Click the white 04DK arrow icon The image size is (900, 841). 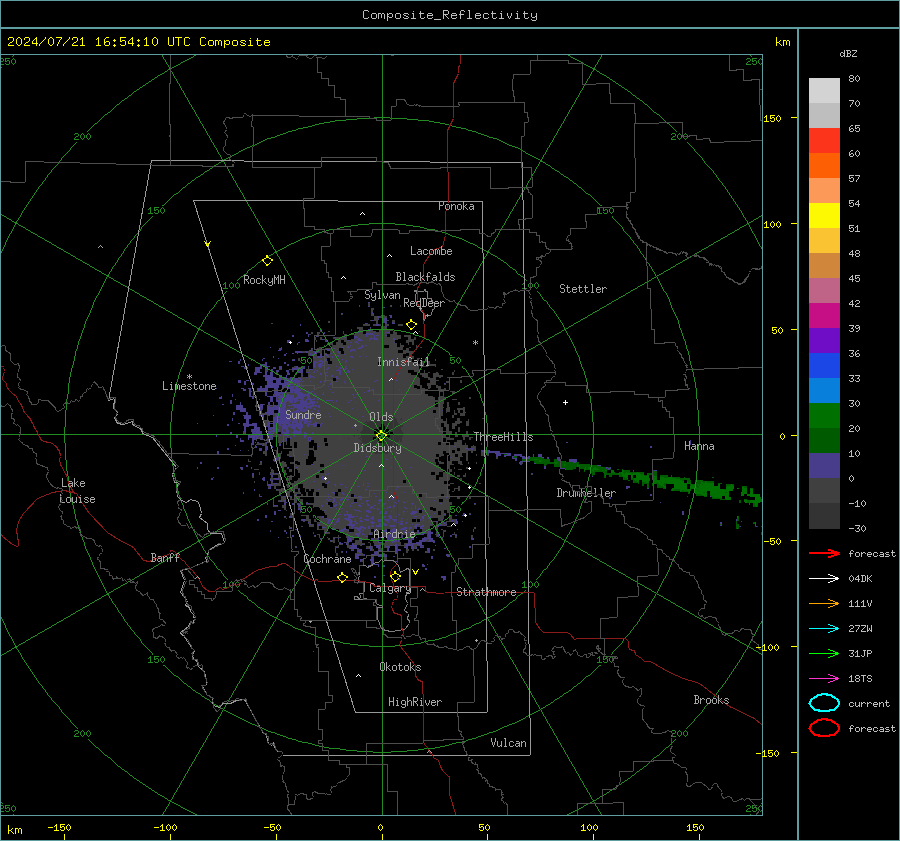coord(824,578)
